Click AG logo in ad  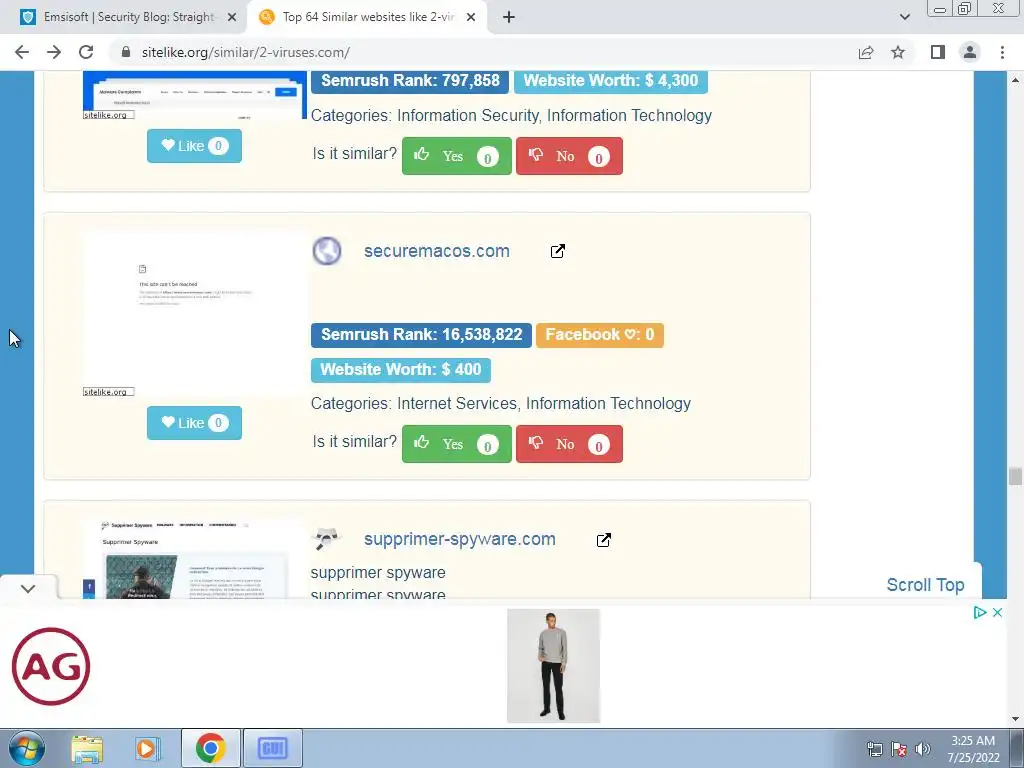(51, 666)
